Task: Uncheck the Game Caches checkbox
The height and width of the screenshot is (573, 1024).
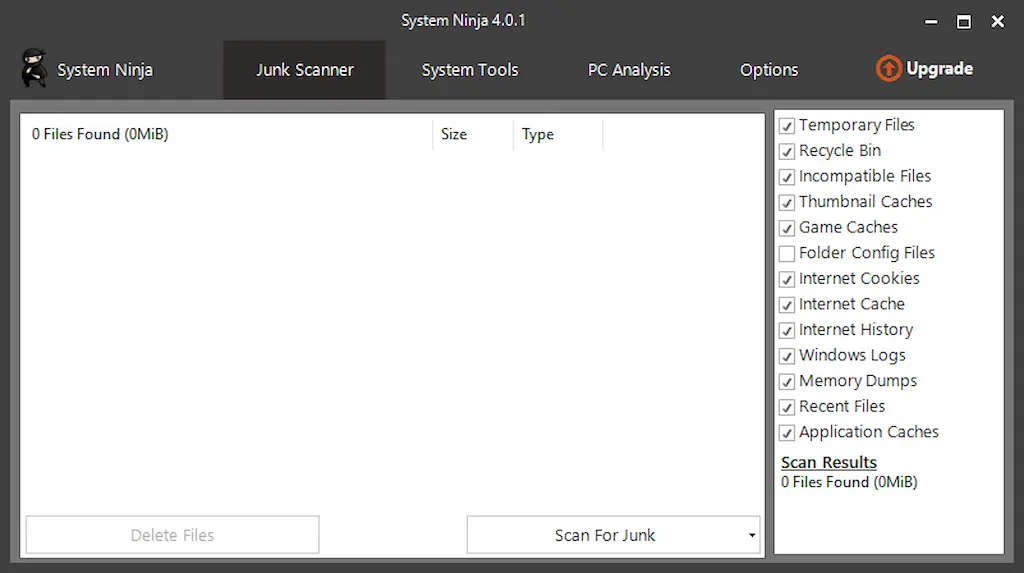Action: 787,228
